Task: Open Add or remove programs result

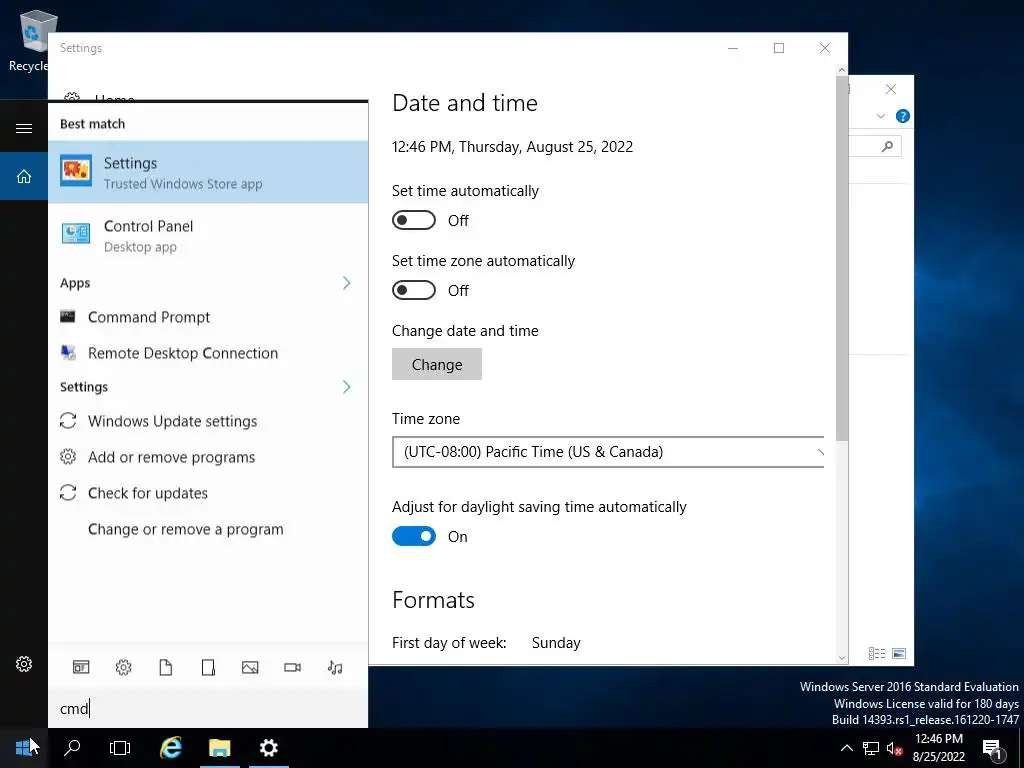Action: pyautogui.click(x=208, y=457)
